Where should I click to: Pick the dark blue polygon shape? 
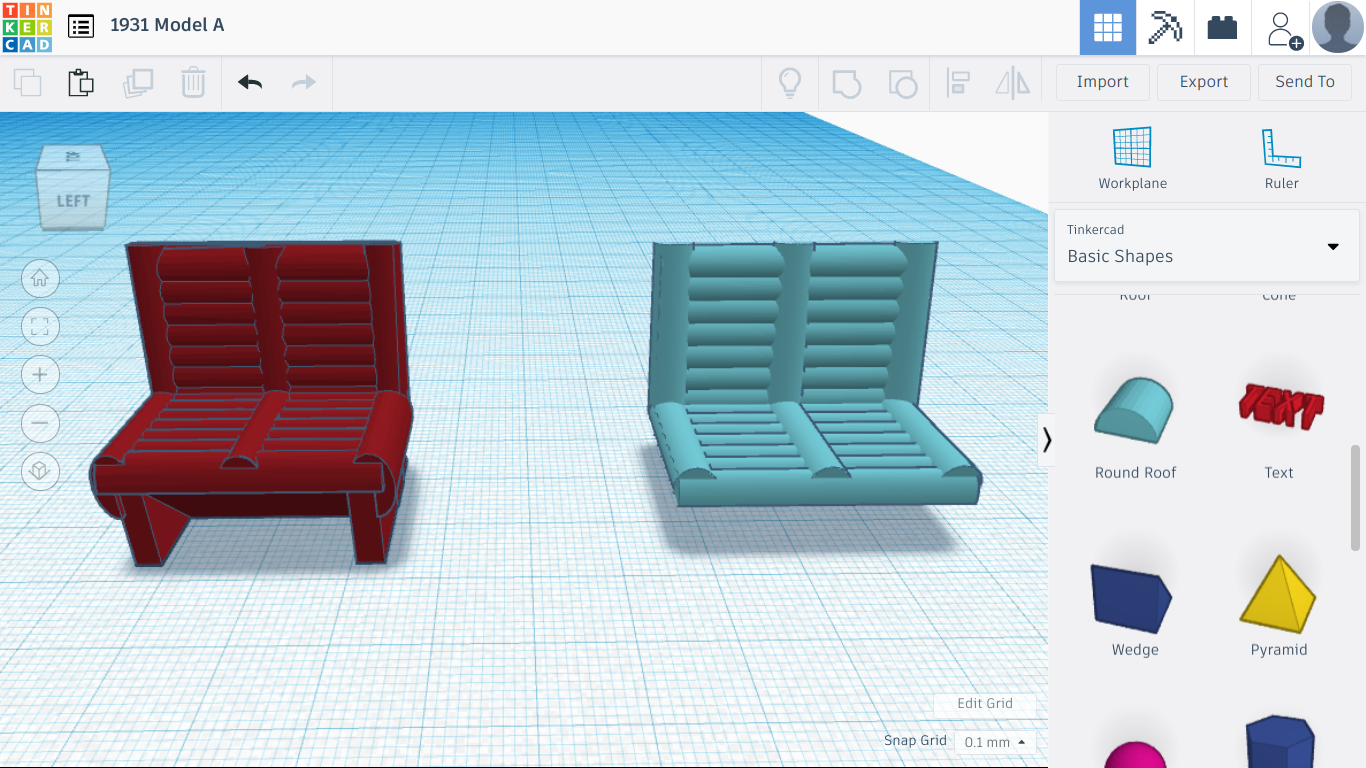[1279, 741]
